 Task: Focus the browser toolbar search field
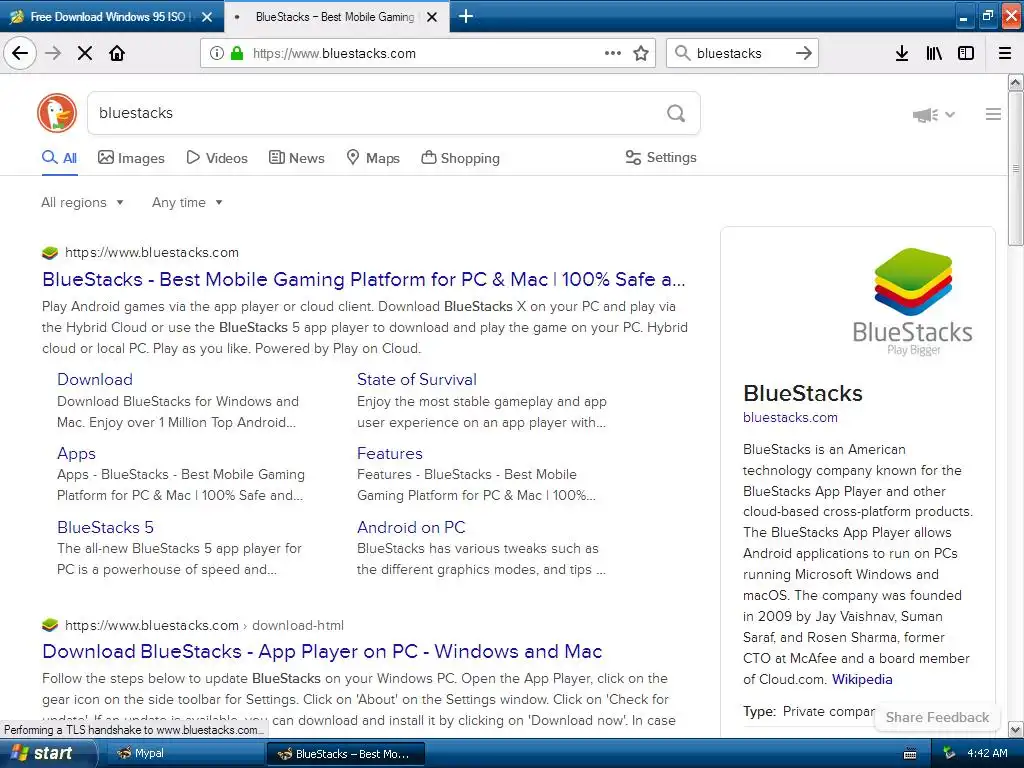tap(741, 53)
